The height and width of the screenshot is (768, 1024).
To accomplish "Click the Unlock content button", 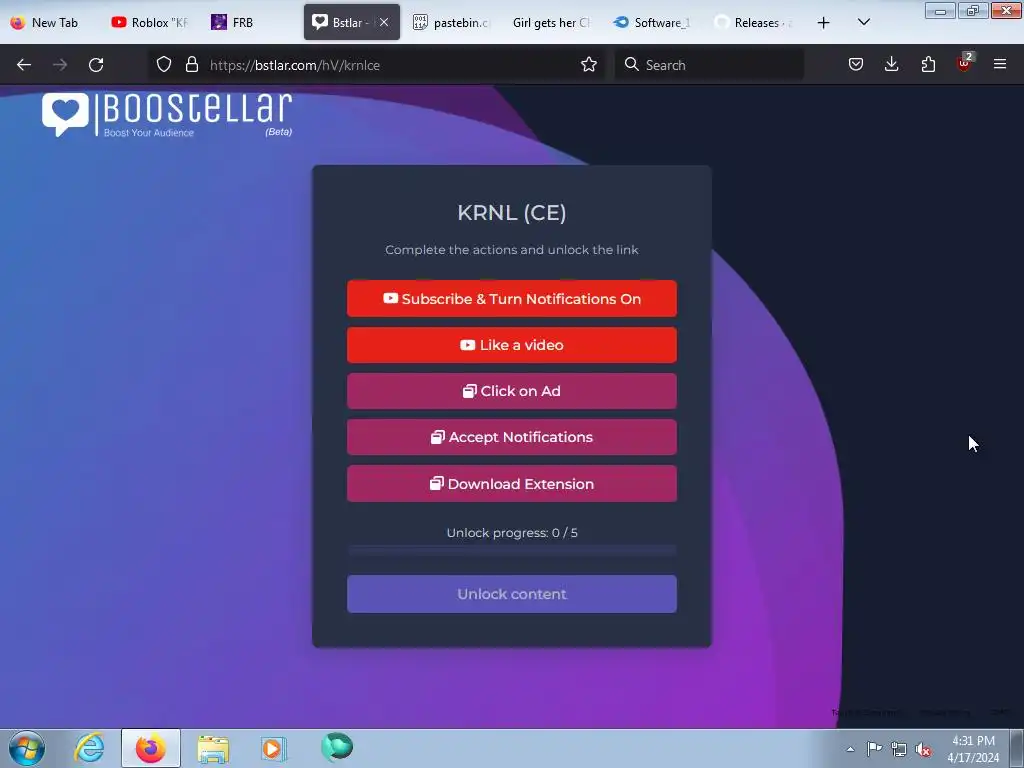I will click(512, 594).
